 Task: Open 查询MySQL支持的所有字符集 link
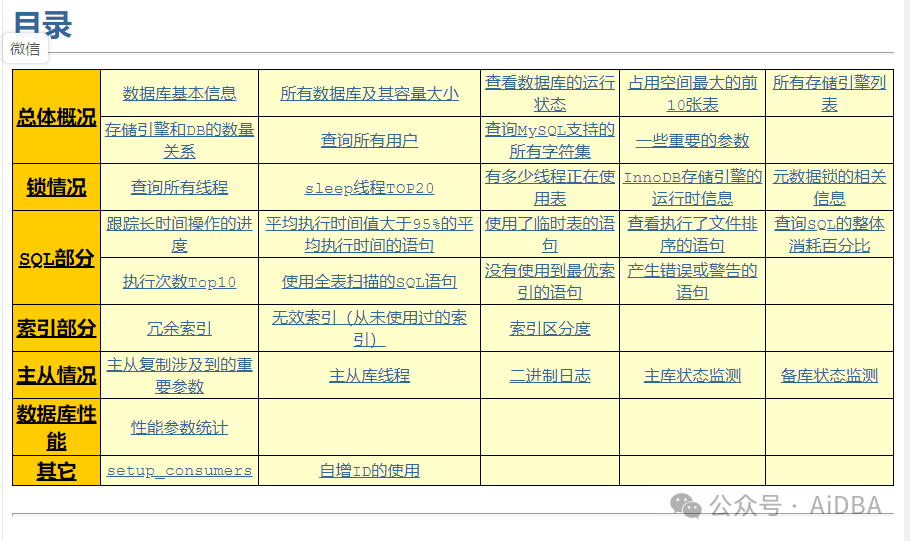[550, 140]
